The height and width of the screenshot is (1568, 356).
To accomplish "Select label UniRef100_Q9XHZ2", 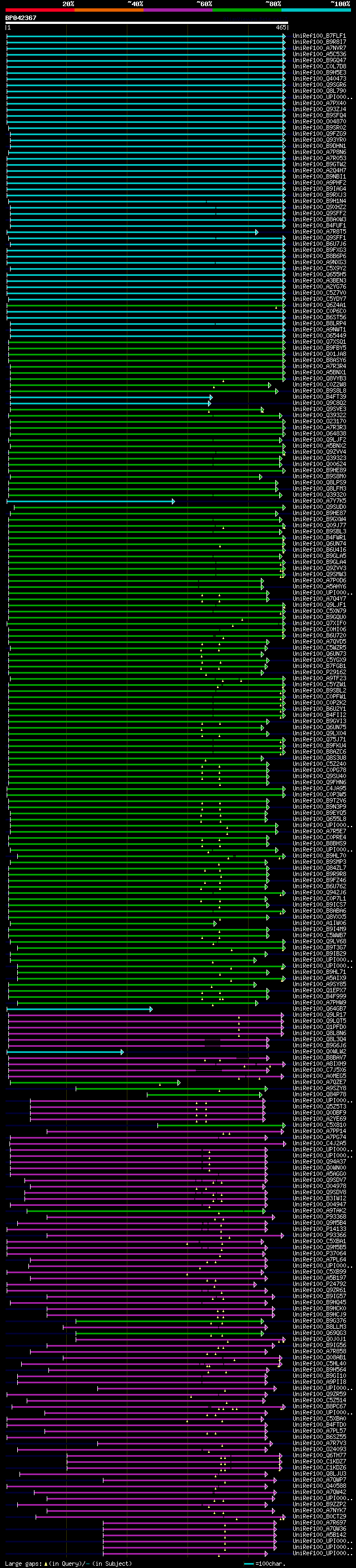I will coord(319,207).
